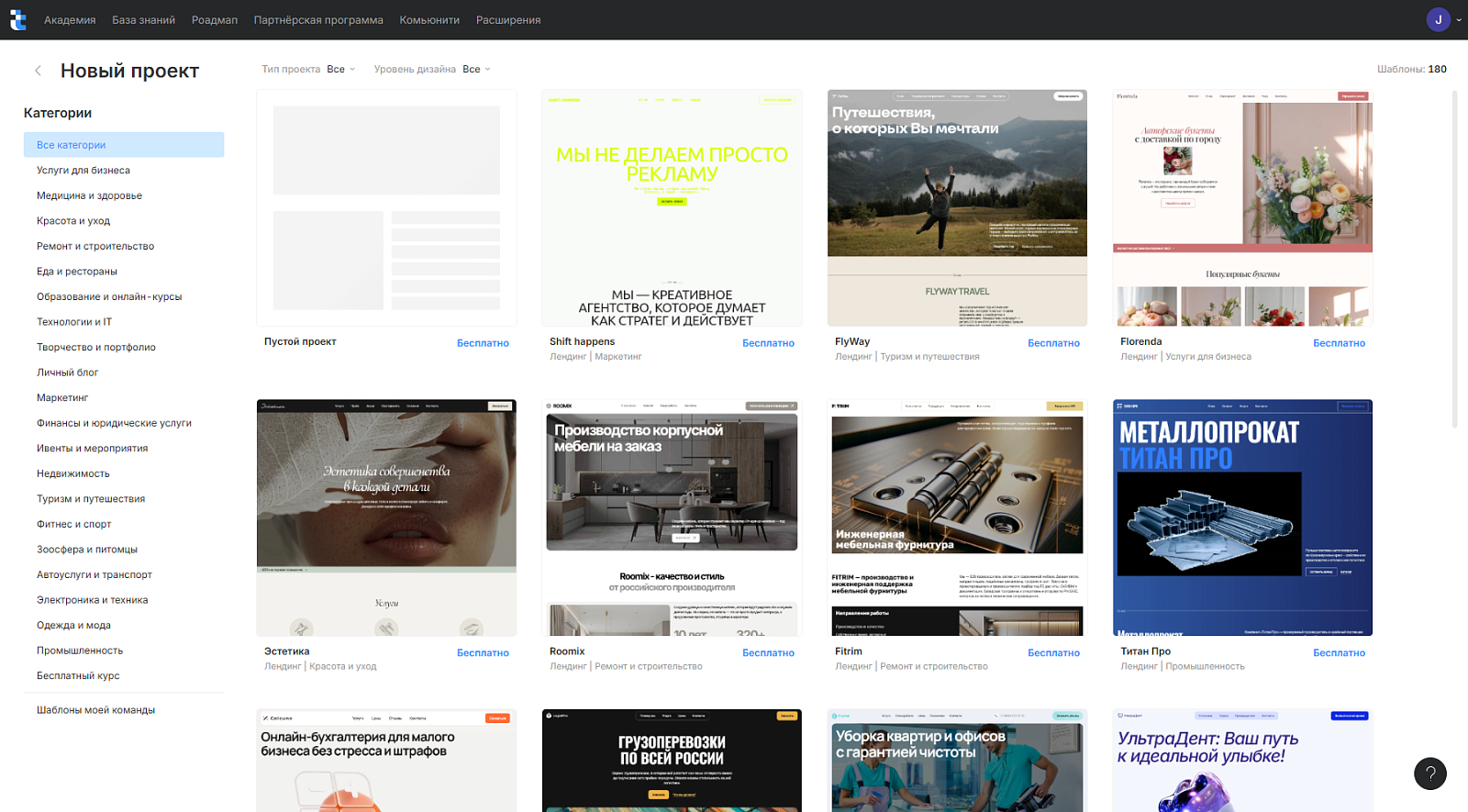Image resolution: width=1468 pixels, height=812 pixels.
Task: Open the FlyWay travel template thumbnail
Action: click(957, 208)
